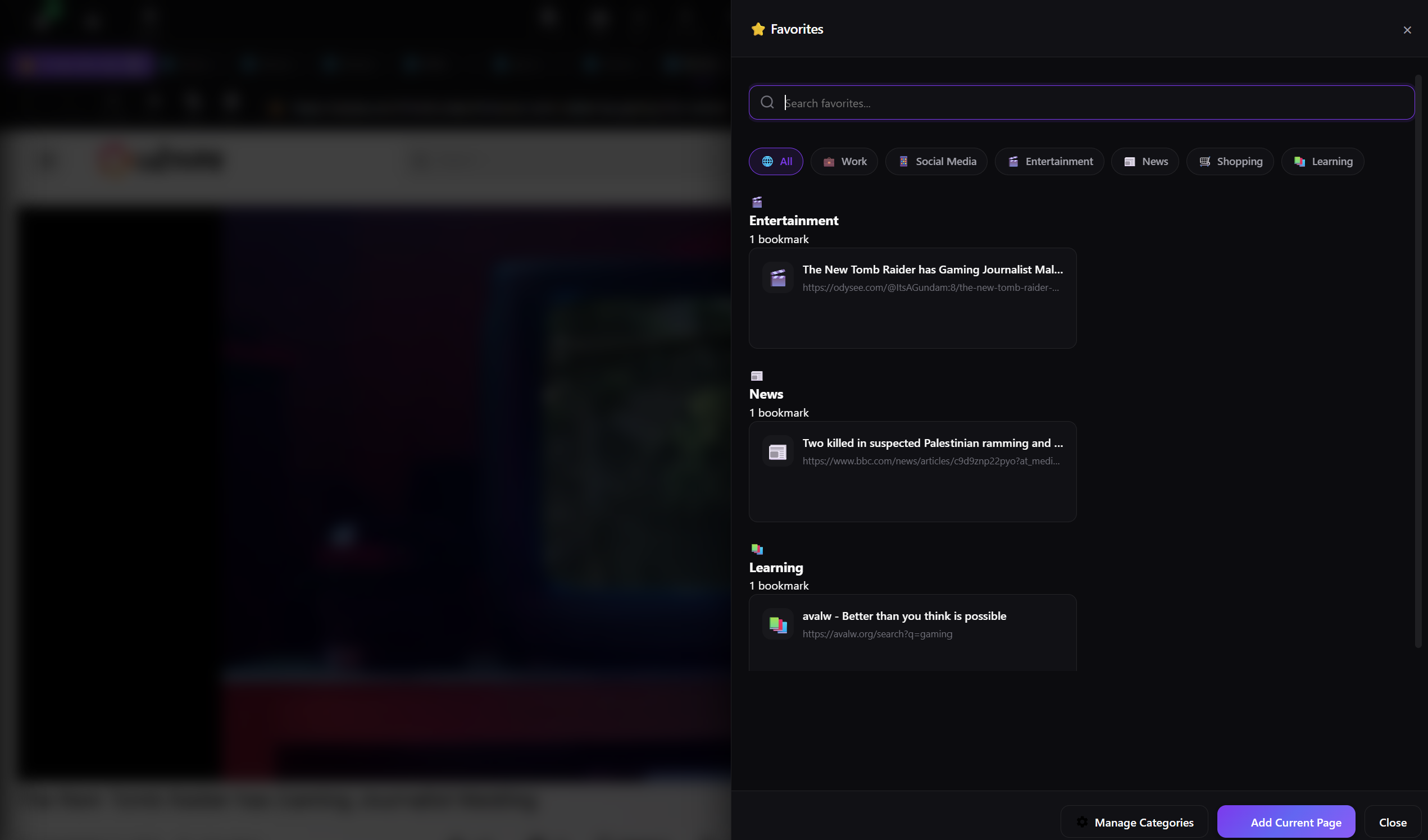The image size is (1428, 840).
Task: Select the globe icon on the All filter
Action: 768,161
